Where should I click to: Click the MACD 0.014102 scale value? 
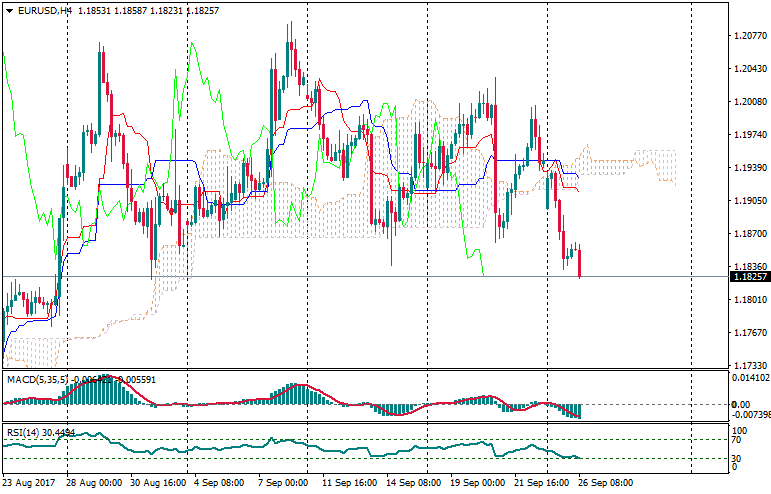click(x=749, y=378)
